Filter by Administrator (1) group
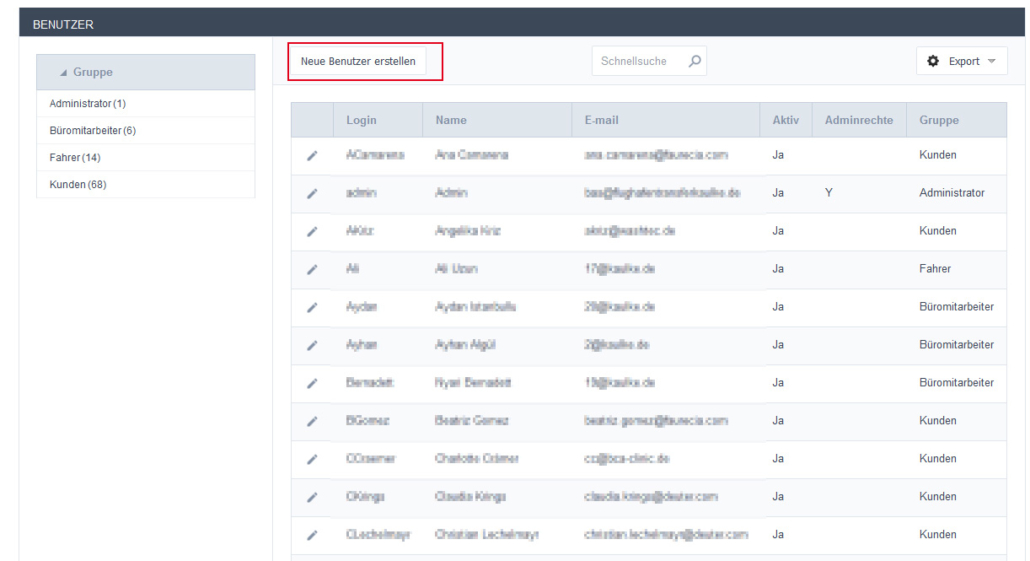This screenshot has width=1030, height=561. coord(87,104)
